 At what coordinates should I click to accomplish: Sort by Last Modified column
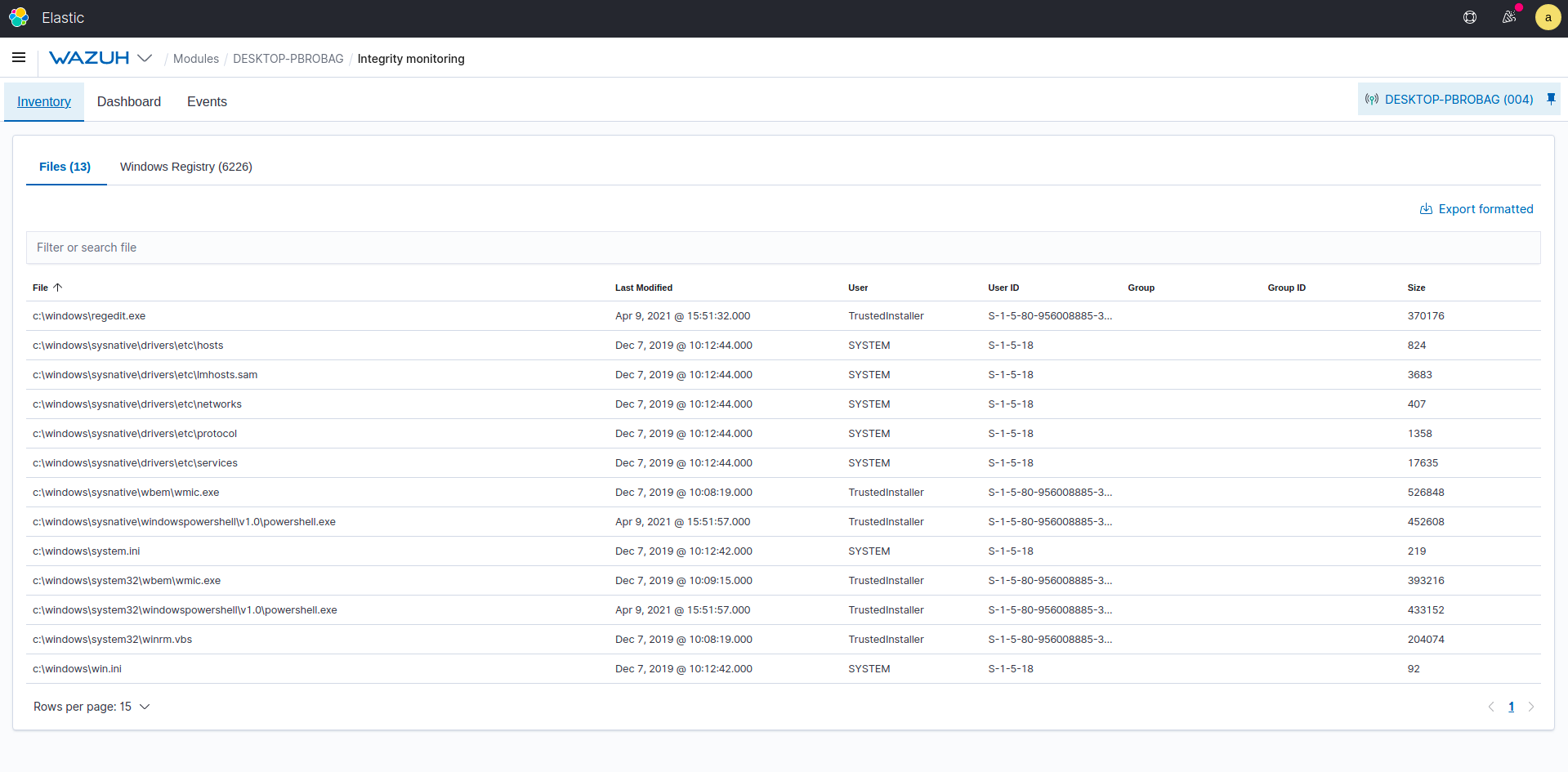tap(644, 288)
